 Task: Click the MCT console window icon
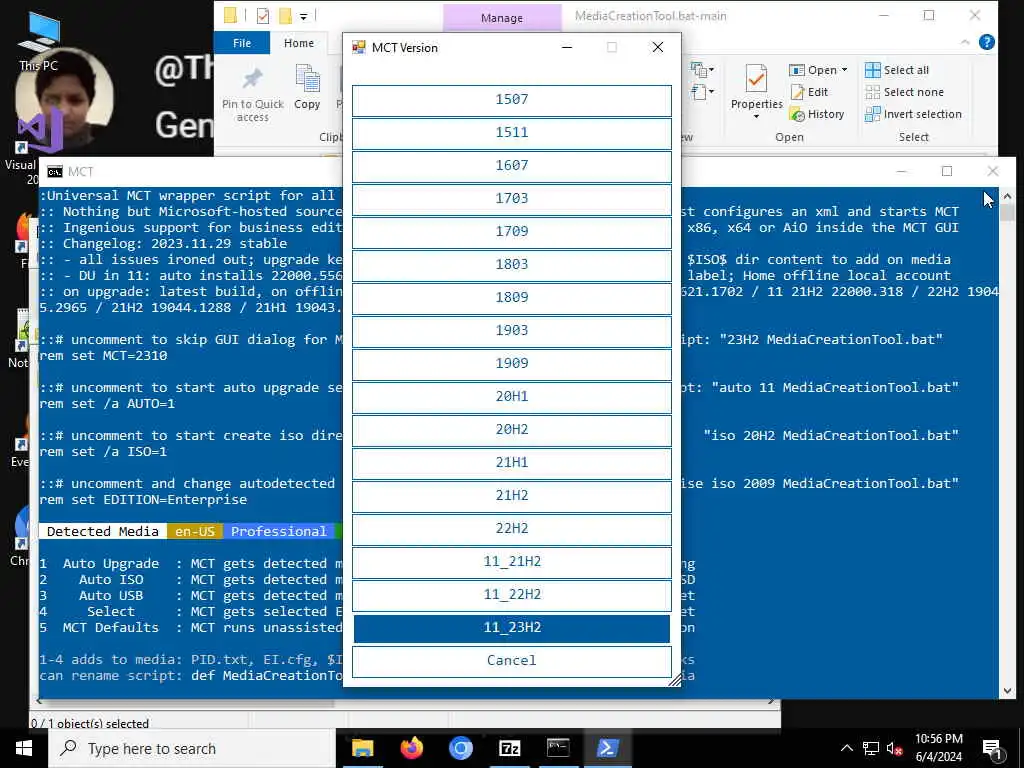tap(55, 172)
